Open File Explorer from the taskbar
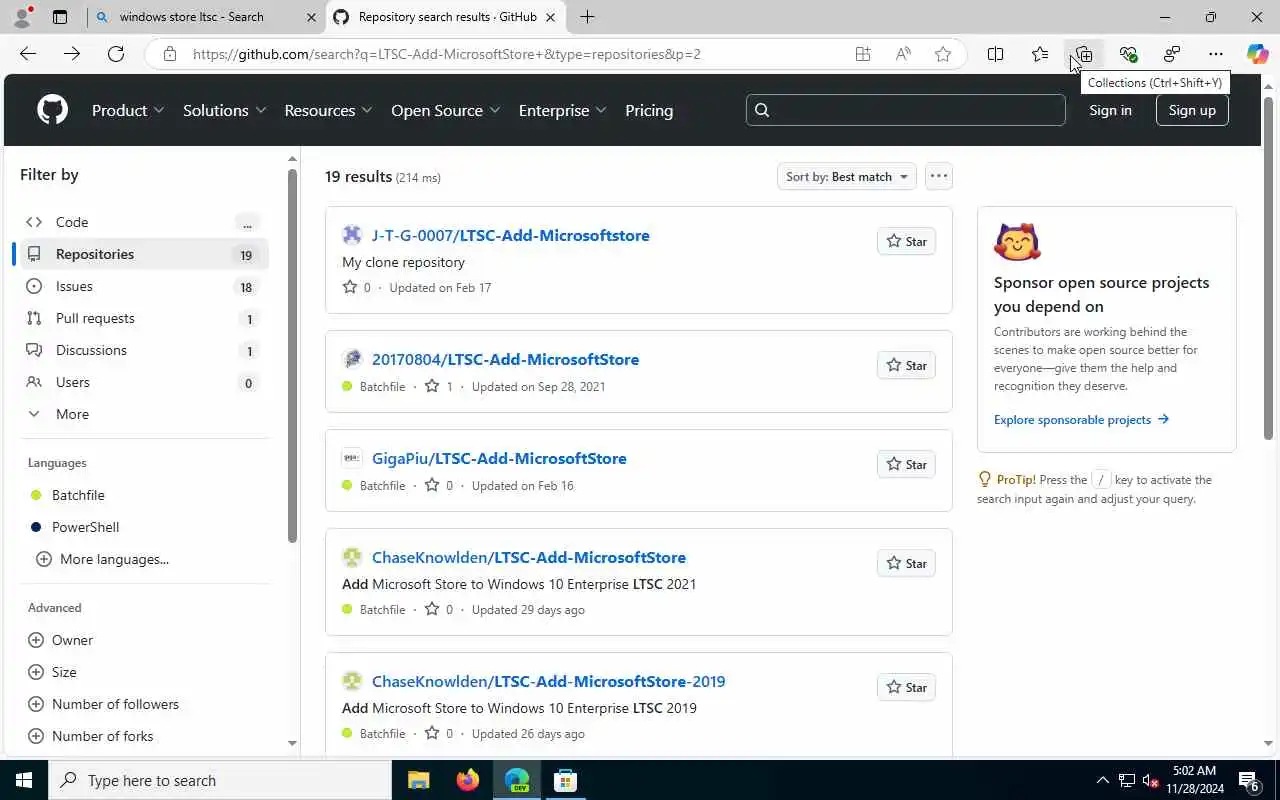This screenshot has width=1280, height=800. (418, 780)
